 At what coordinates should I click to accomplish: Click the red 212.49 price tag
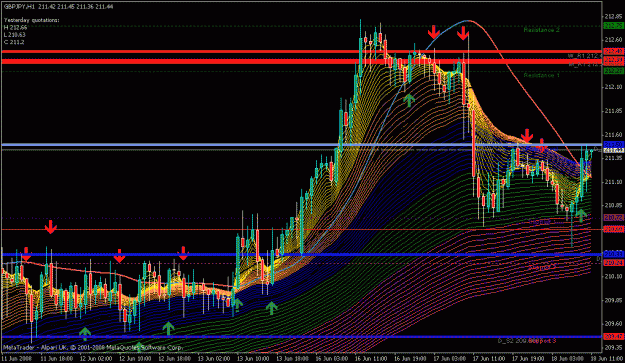tap(614, 51)
